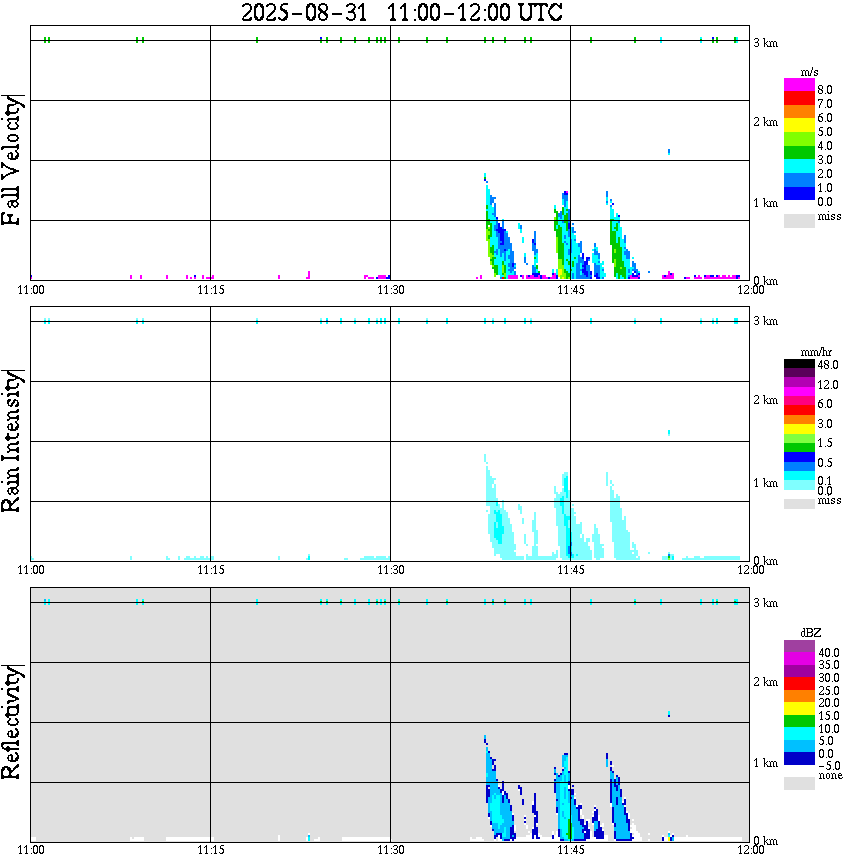850x868 pixels.
Task: Click the "40.0" value in dBZ legend
Action: click(x=829, y=653)
